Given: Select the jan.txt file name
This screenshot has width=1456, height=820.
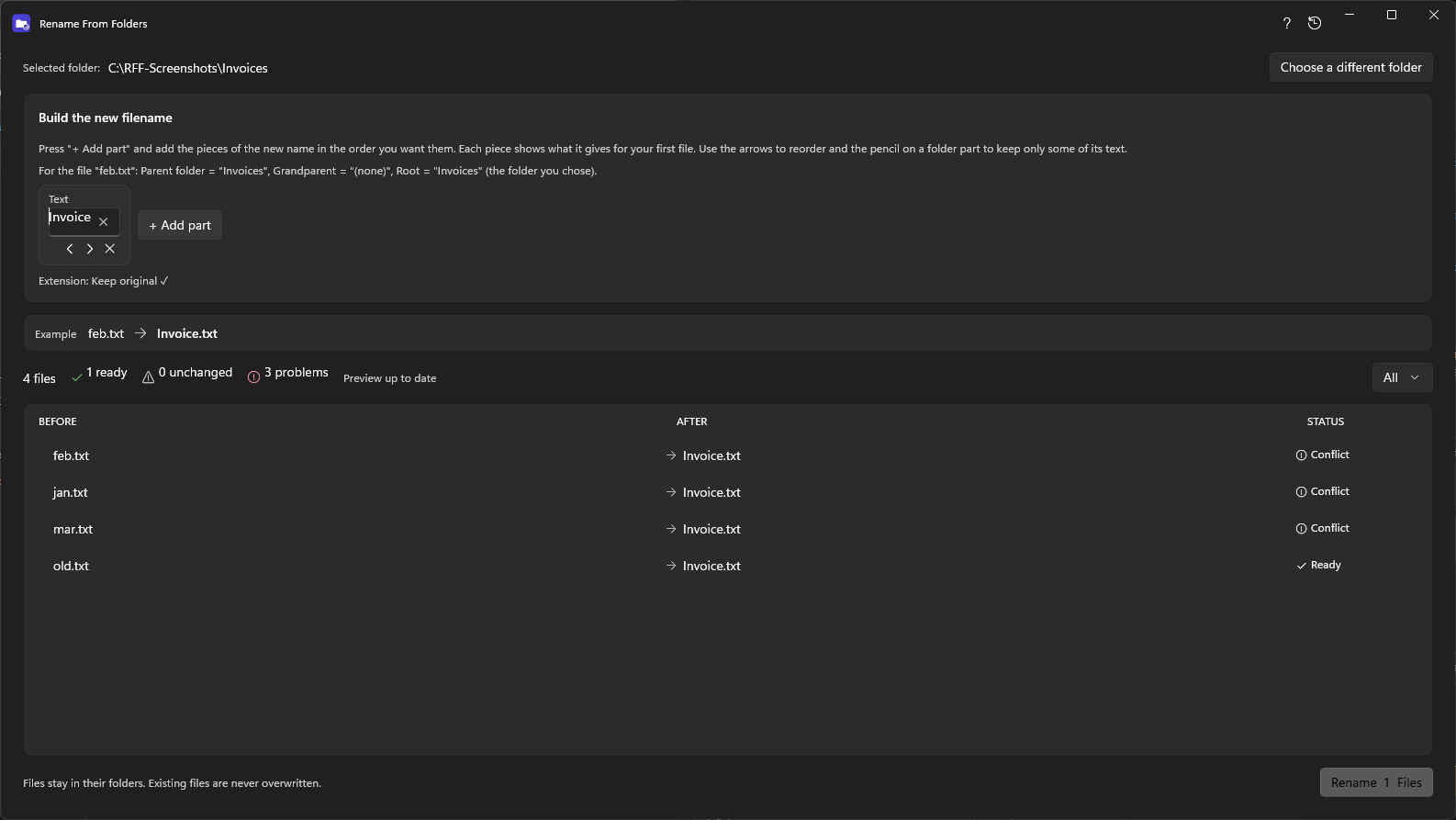Looking at the screenshot, I should coord(71,492).
